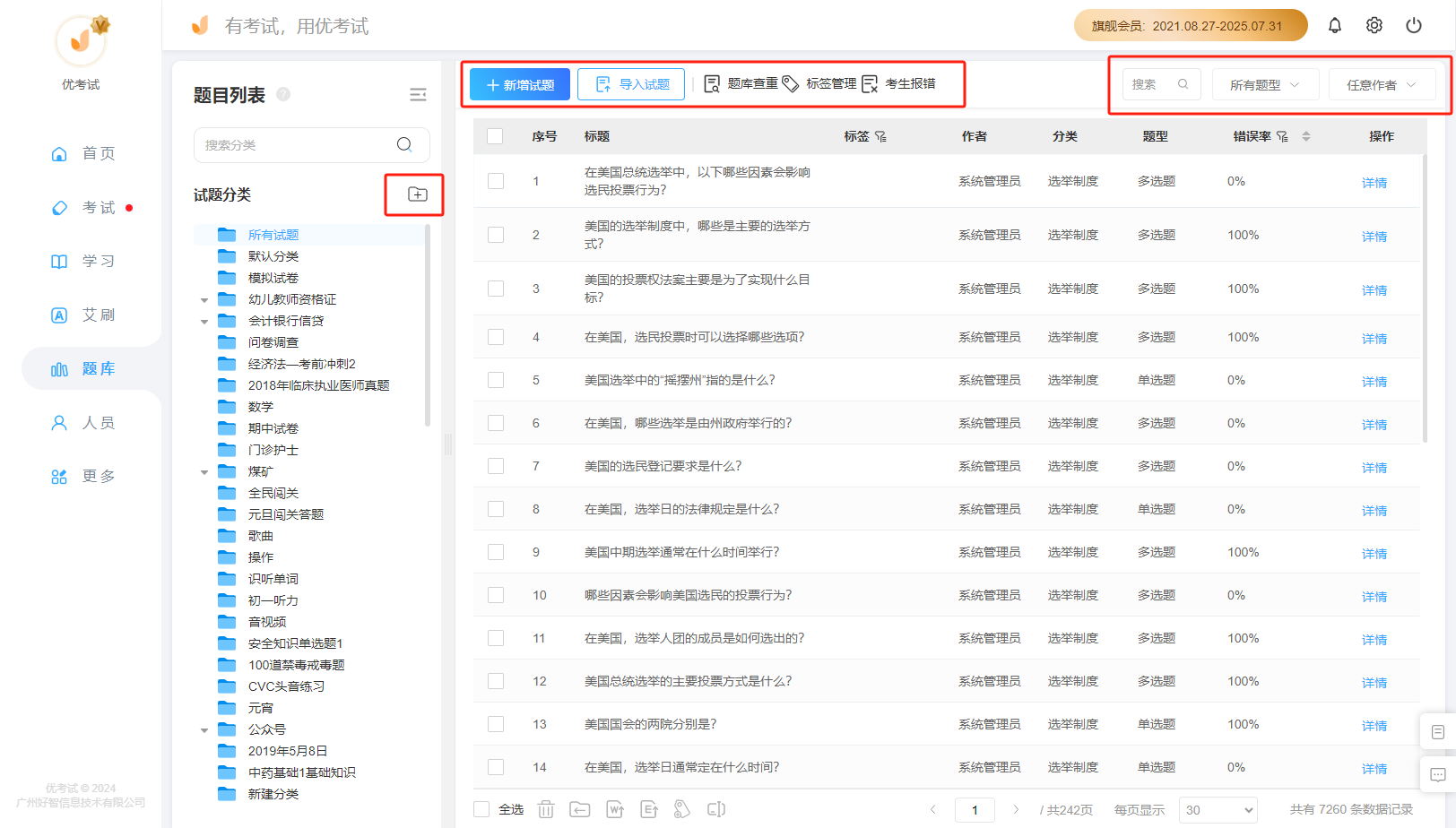Image resolution: width=1456 pixels, height=828 pixels.
Task: Open 考生报错 examinee error reports
Action: click(x=898, y=84)
